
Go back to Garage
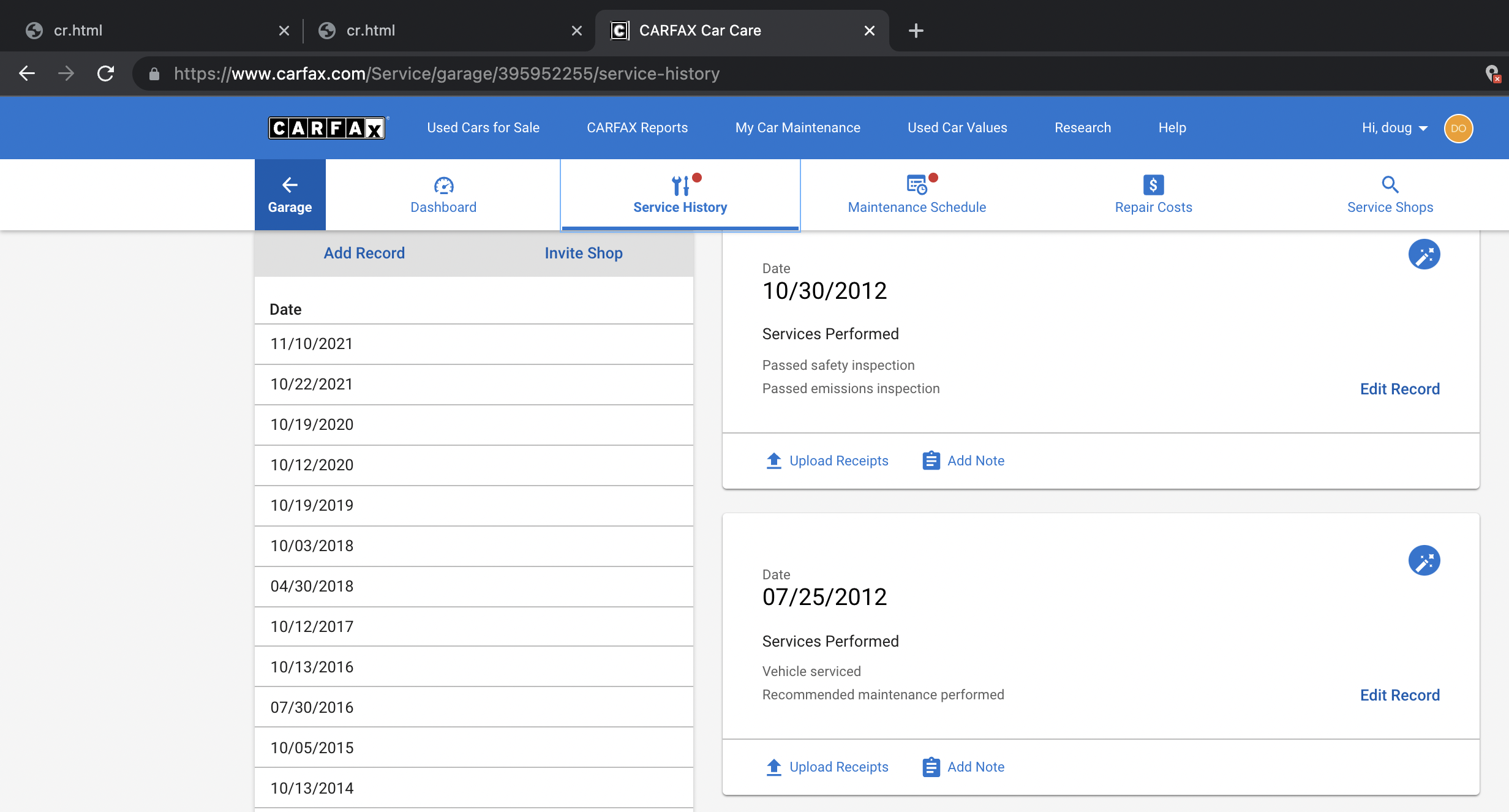coord(290,195)
